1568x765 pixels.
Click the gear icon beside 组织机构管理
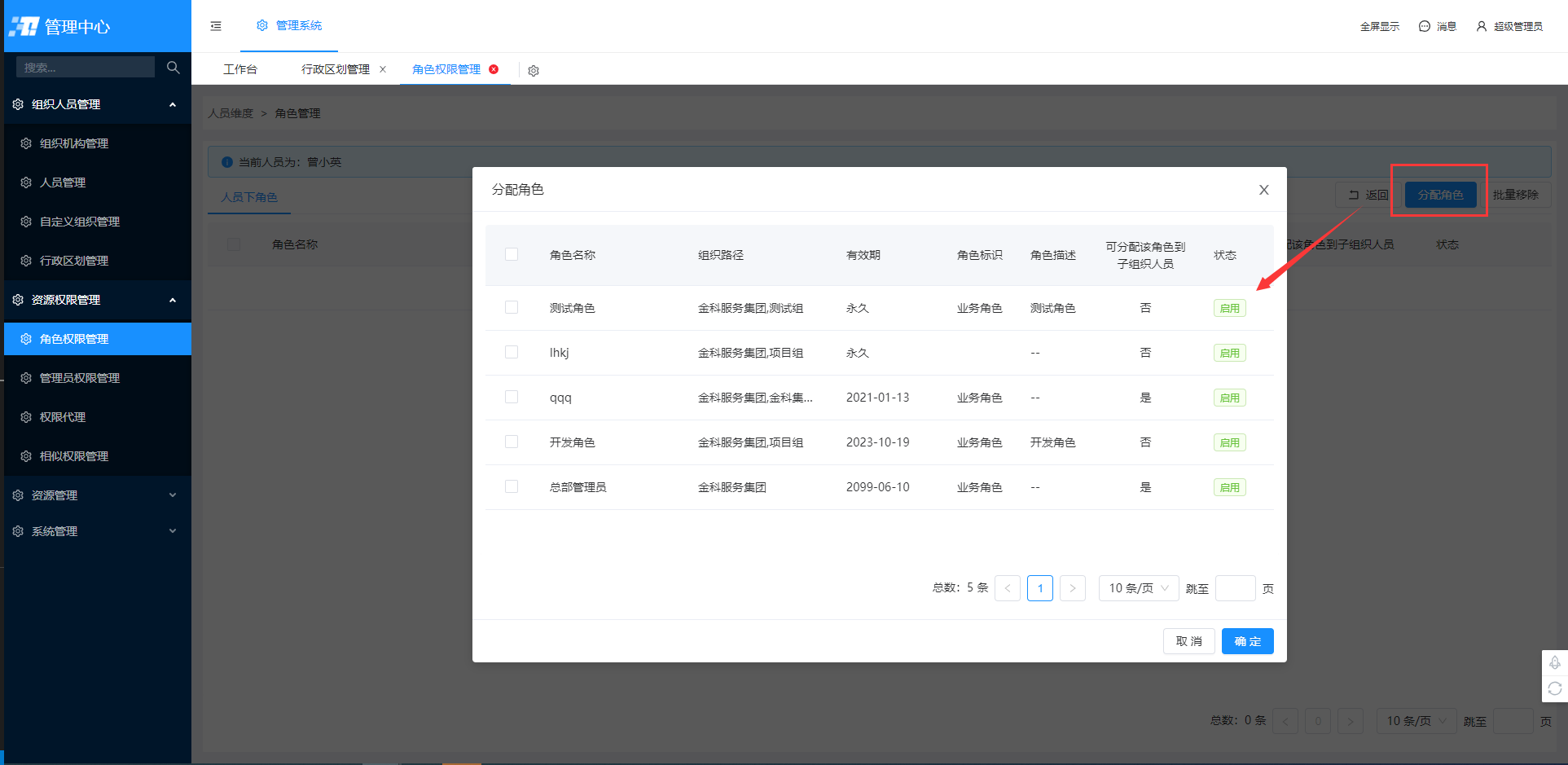tap(26, 143)
